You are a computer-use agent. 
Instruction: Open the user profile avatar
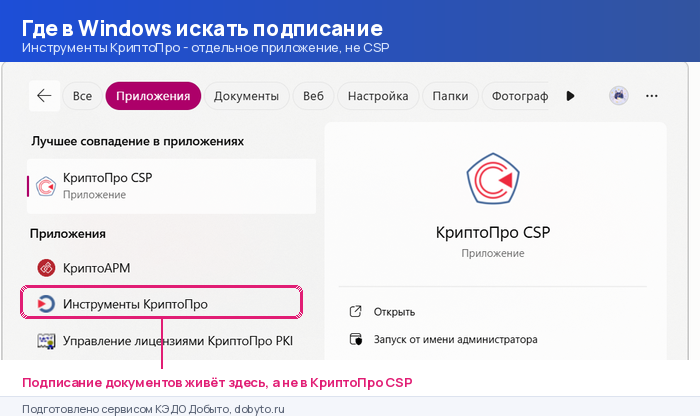point(619,96)
